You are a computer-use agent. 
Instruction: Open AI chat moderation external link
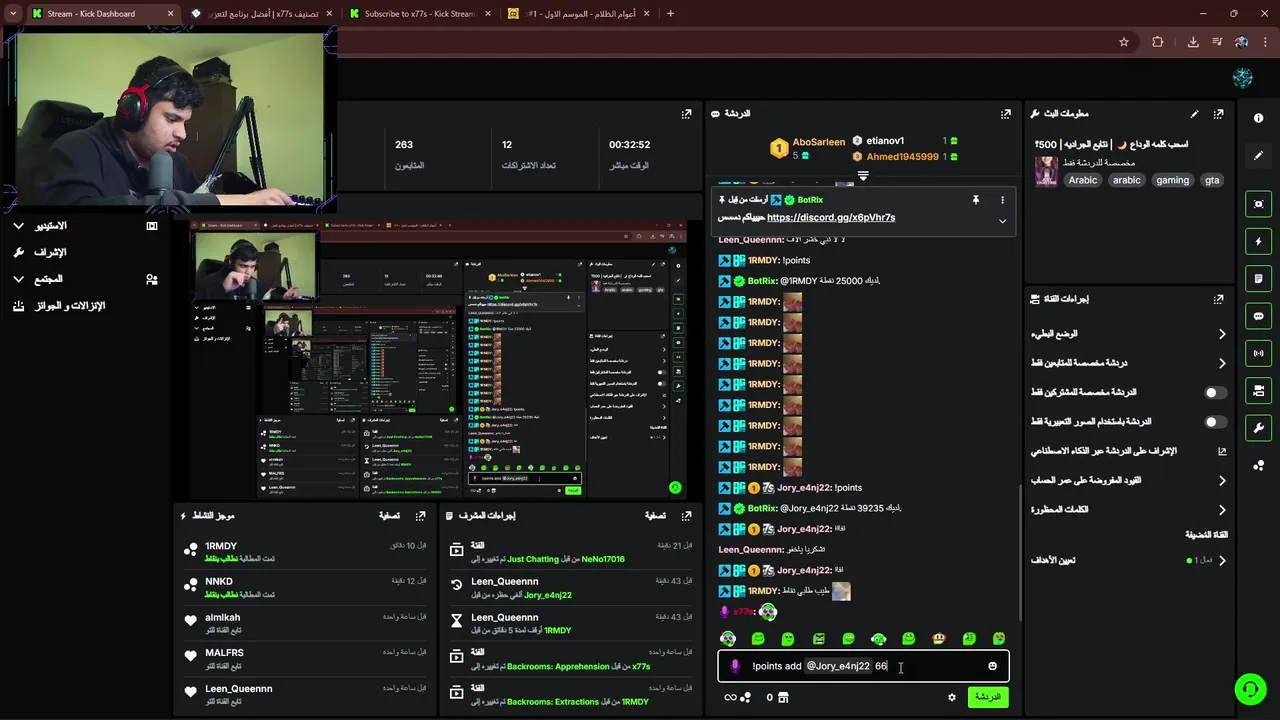[1222, 451]
